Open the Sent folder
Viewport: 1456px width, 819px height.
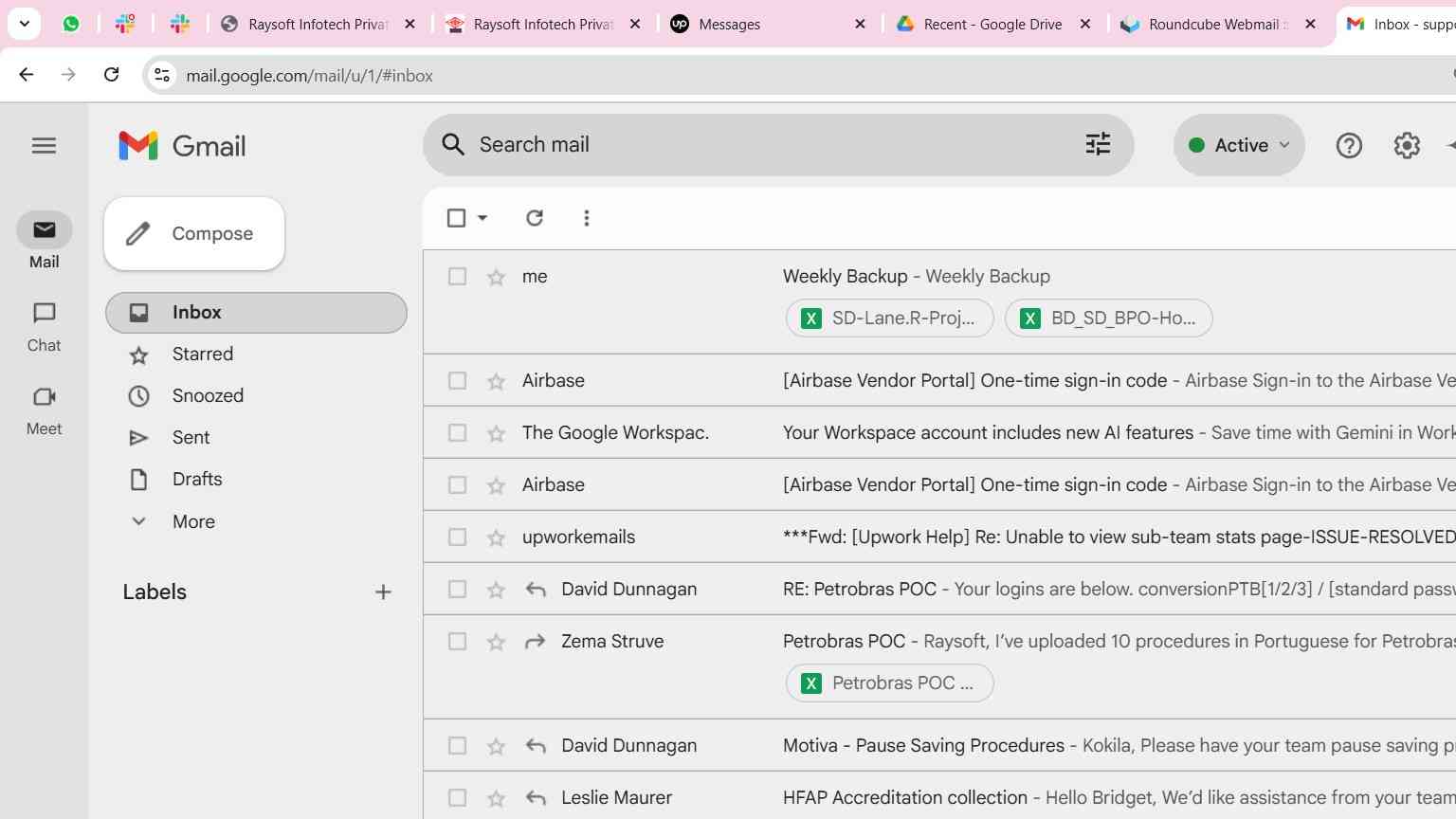256,438
